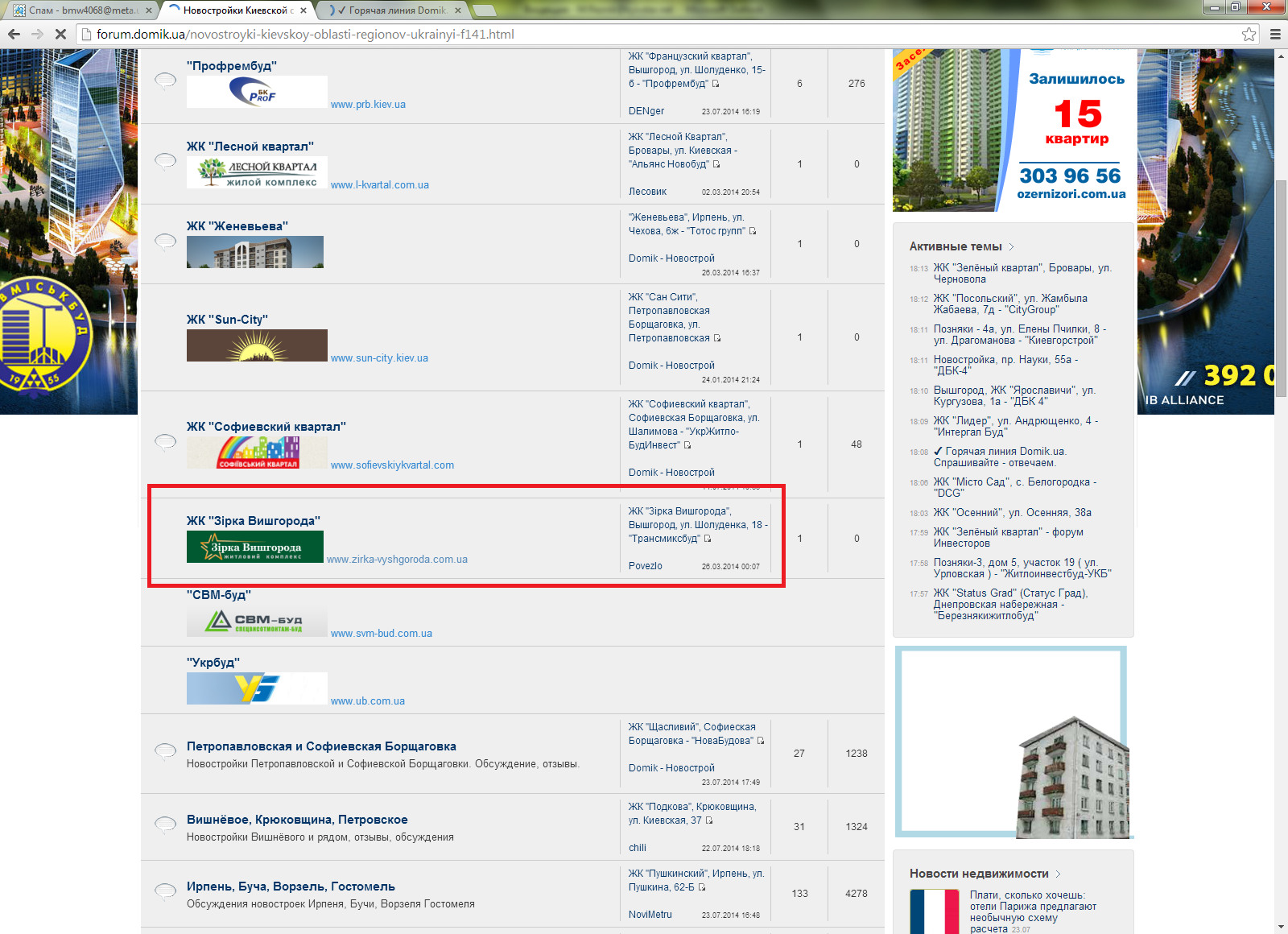Open last post icon after Киевская, 37
The height and width of the screenshot is (934, 1288).
coord(709,820)
